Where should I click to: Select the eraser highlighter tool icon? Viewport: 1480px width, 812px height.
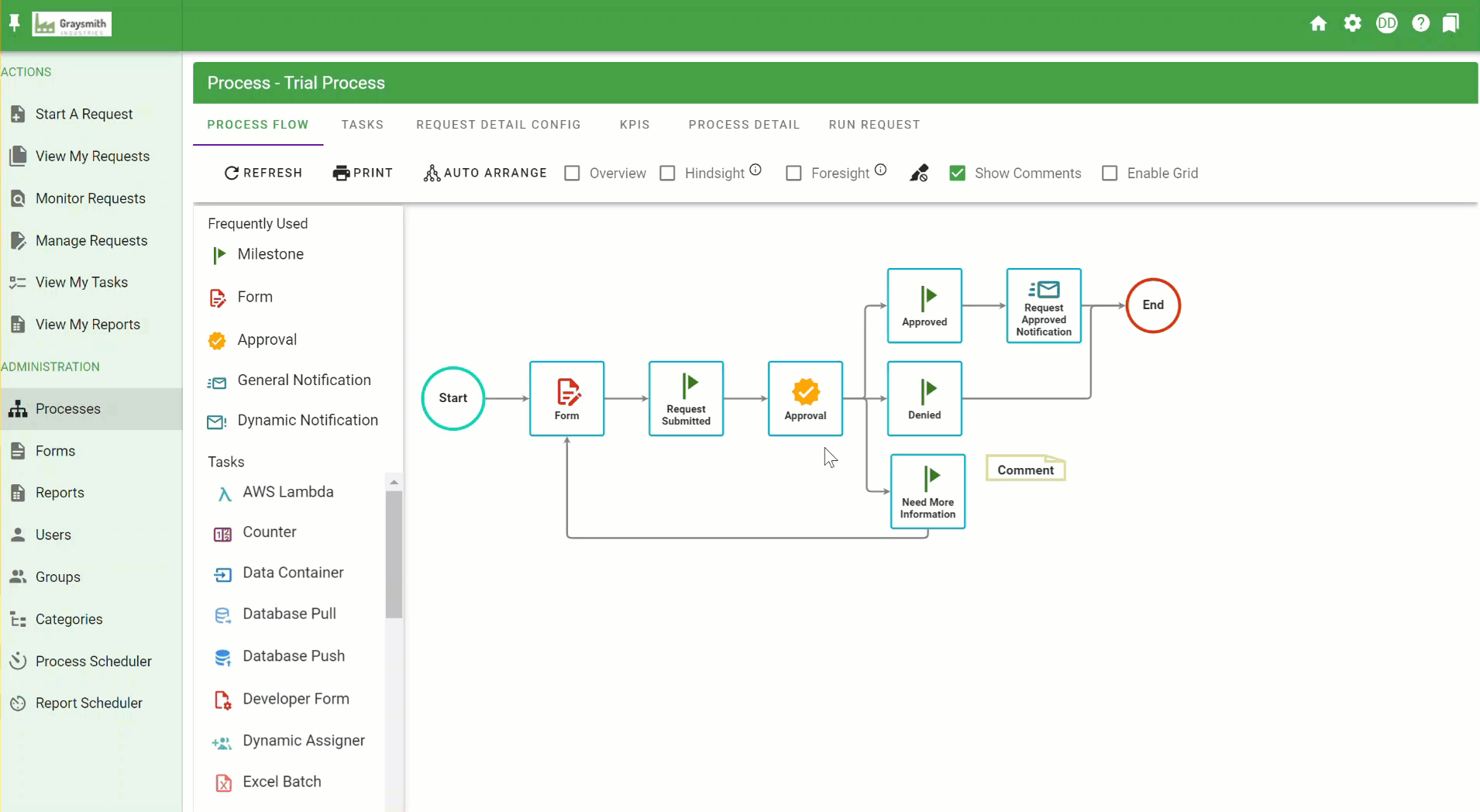919,173
